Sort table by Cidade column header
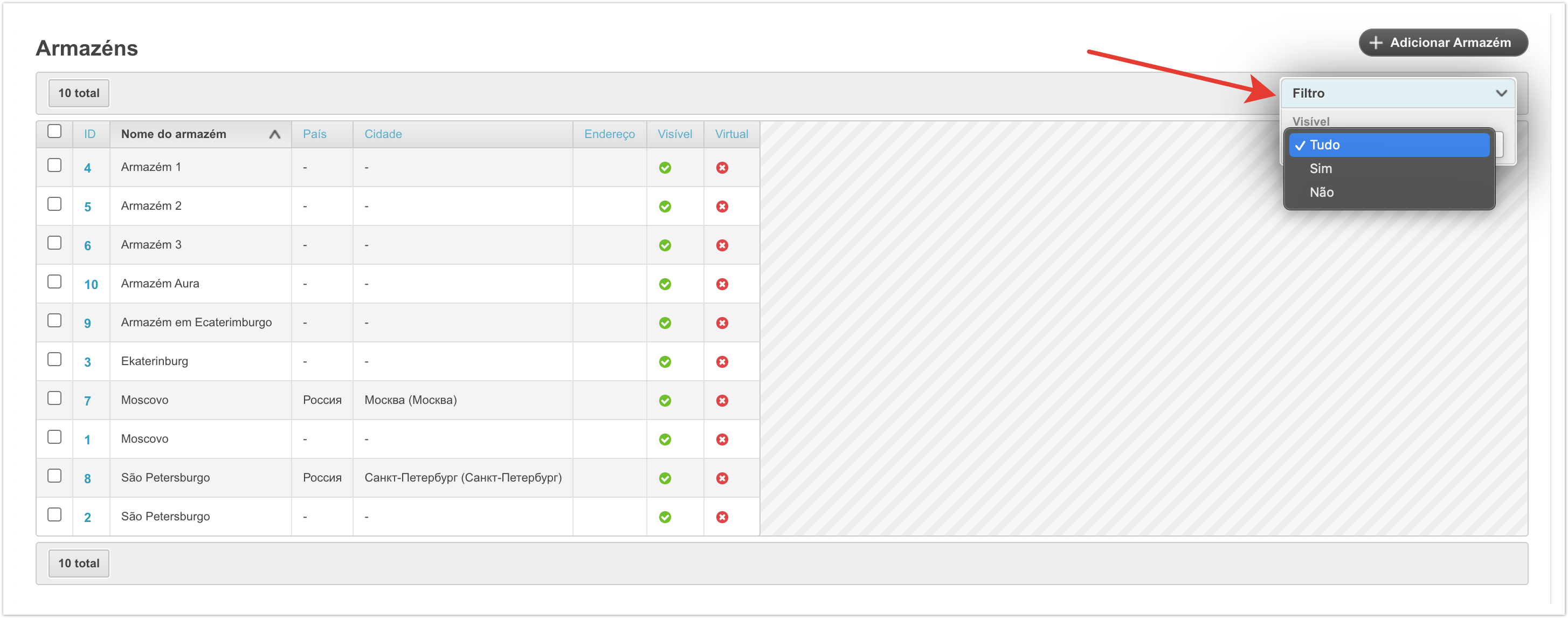The height and width of the screenshot is (618, 1568). (x=383, y=134)
